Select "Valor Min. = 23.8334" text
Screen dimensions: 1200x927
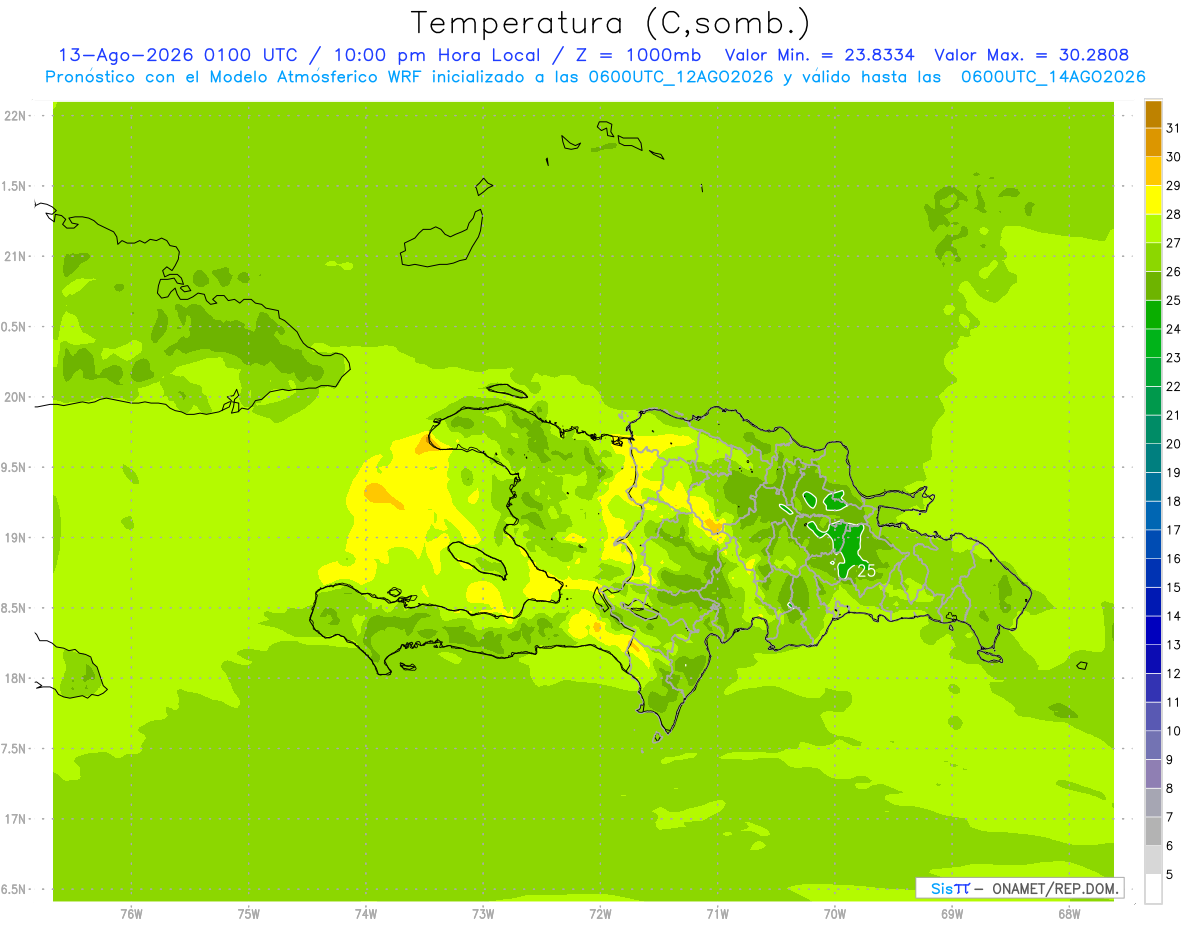click(818, 55)
